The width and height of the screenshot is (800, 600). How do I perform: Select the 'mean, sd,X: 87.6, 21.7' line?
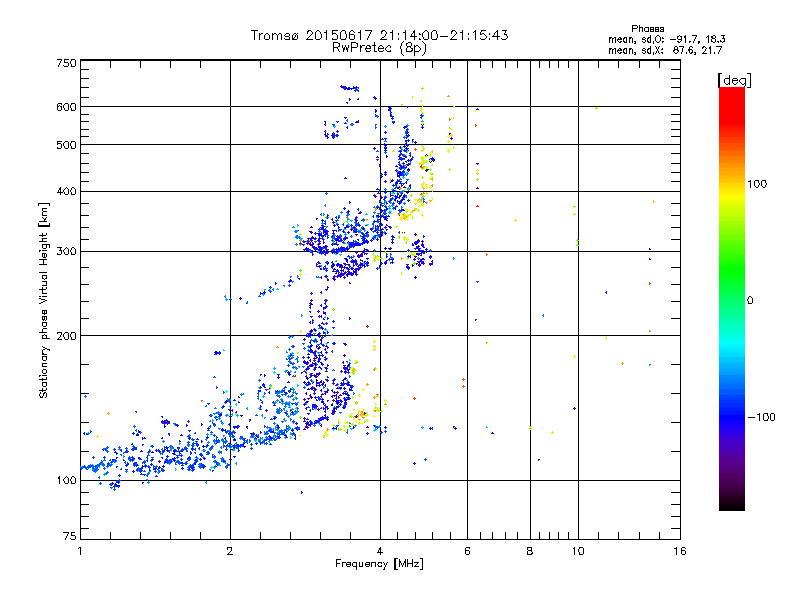pyautogui.click(x=665, y=50)
